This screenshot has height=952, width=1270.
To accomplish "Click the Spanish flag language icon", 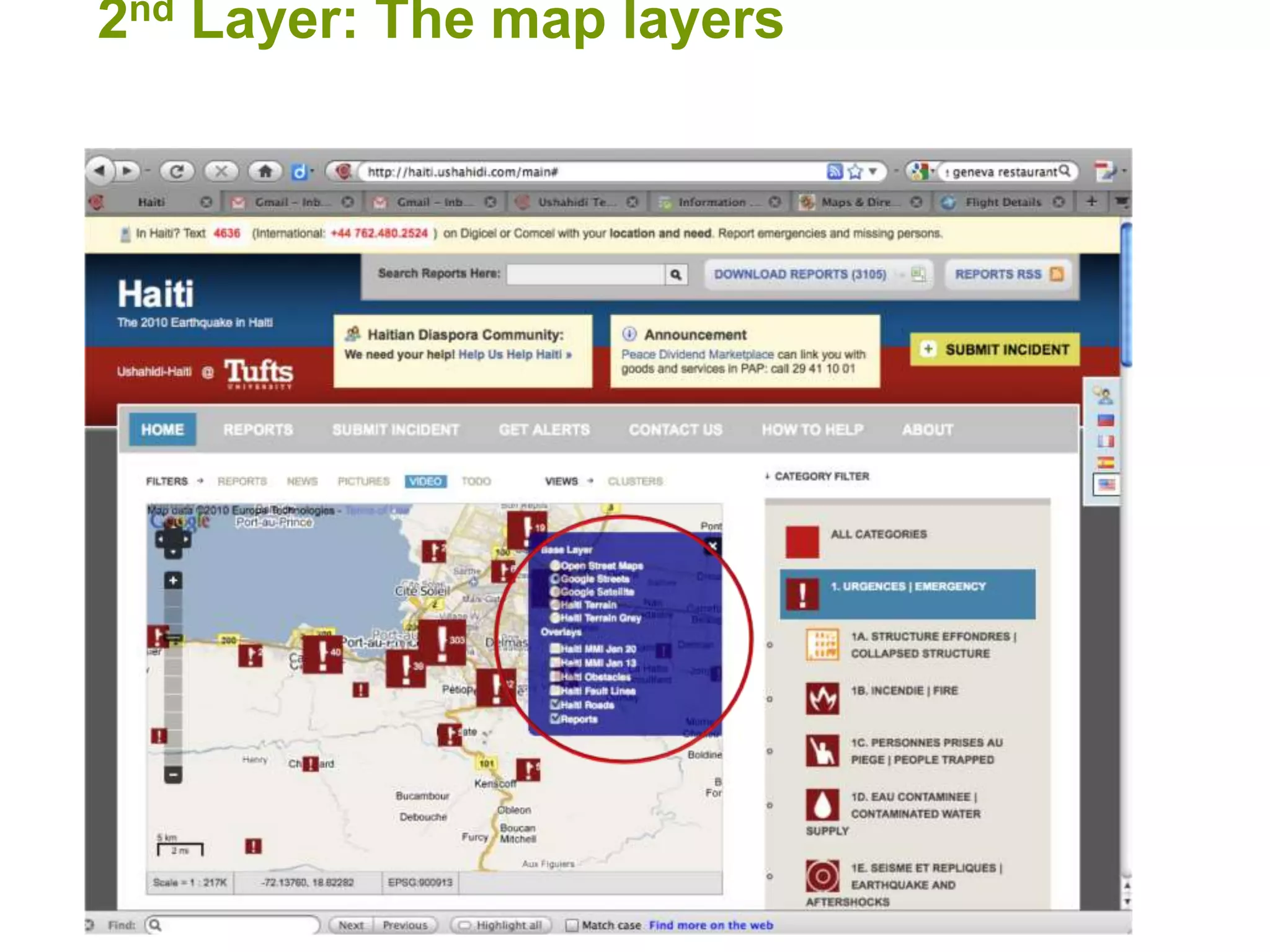I will pos(1106,462).
